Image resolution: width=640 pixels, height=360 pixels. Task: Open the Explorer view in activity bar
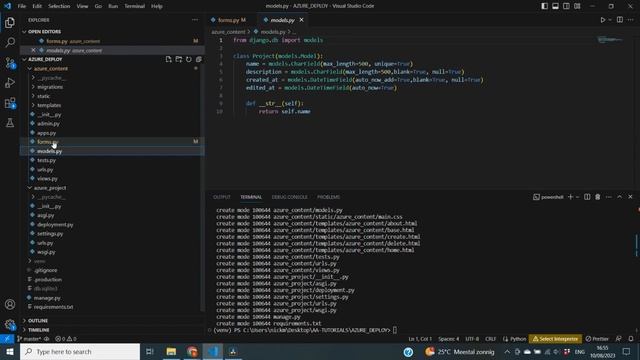click(10, 22)
